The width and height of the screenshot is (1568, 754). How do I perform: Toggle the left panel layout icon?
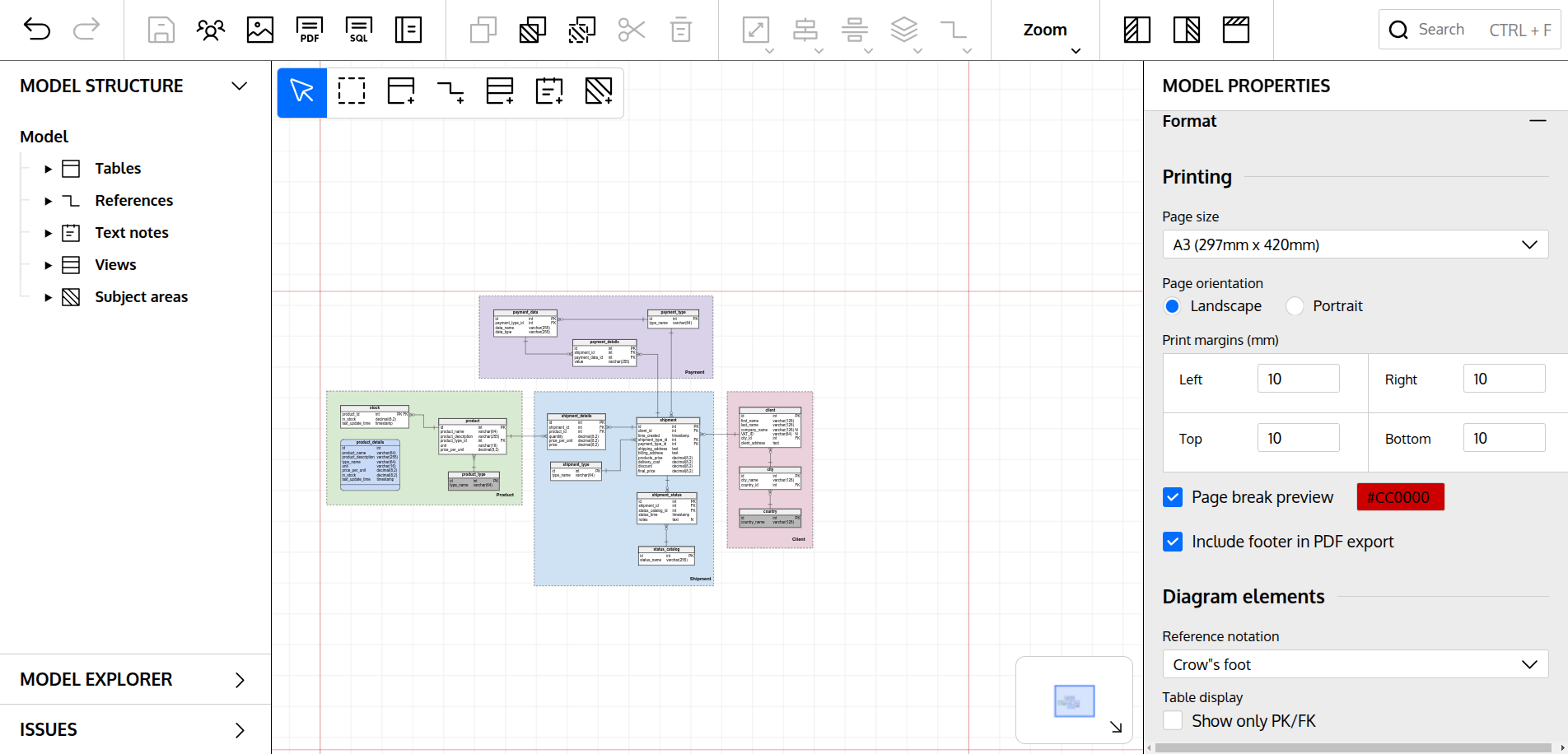pyautogui.click(x=1137, y=30)
